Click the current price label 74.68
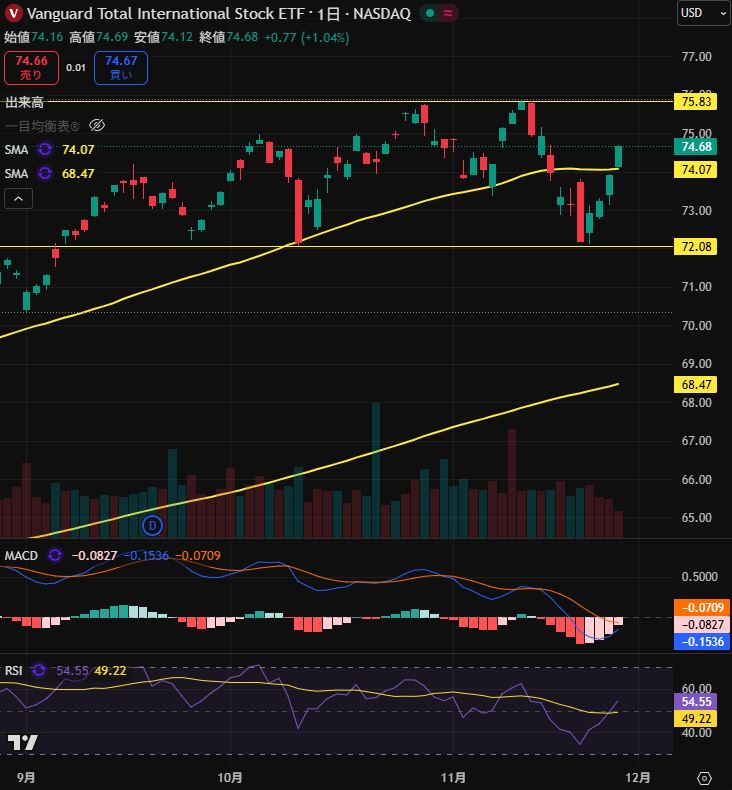Viewport: 732px width, 790px height. tap(696, 147)
